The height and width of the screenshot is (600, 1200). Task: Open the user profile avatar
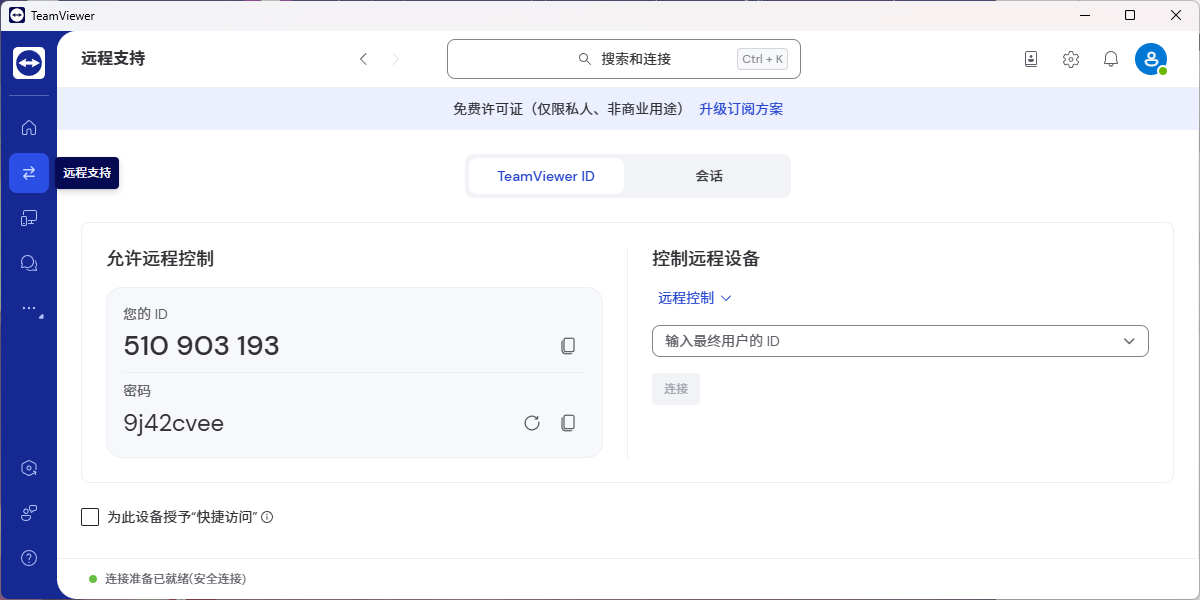(1151, 59)
